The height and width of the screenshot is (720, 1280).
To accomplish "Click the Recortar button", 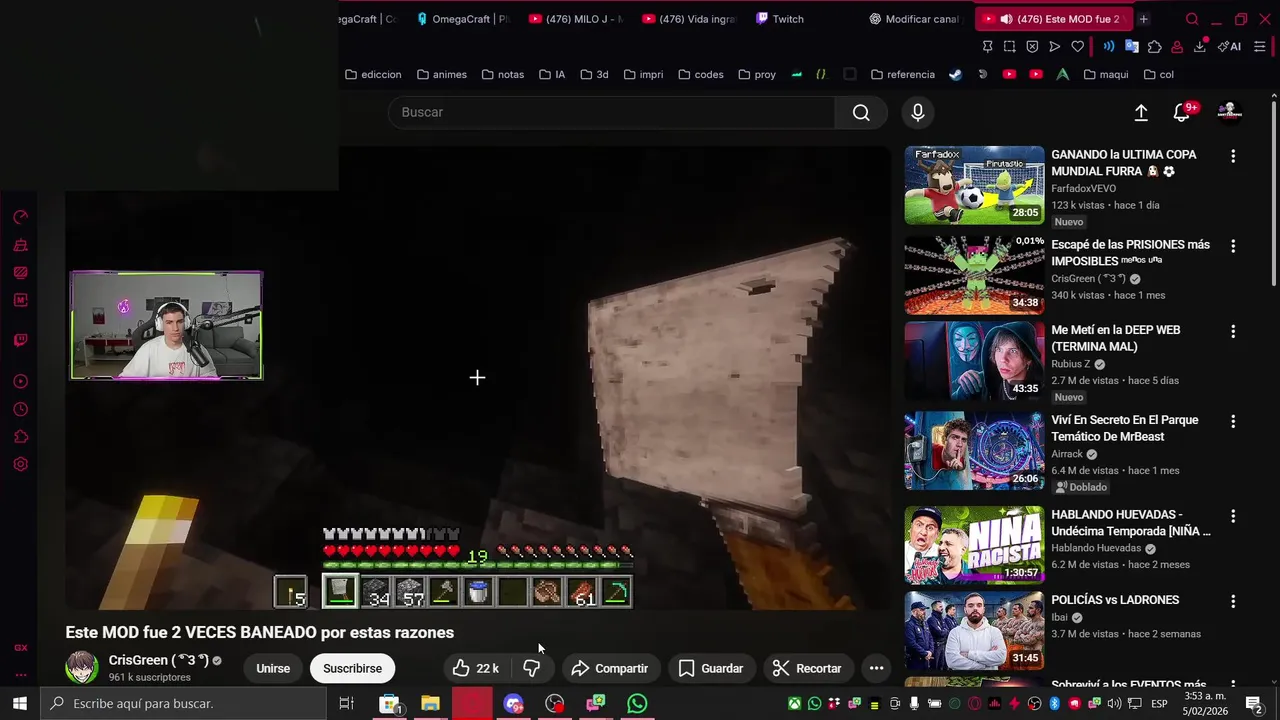I will pos(808,668).
